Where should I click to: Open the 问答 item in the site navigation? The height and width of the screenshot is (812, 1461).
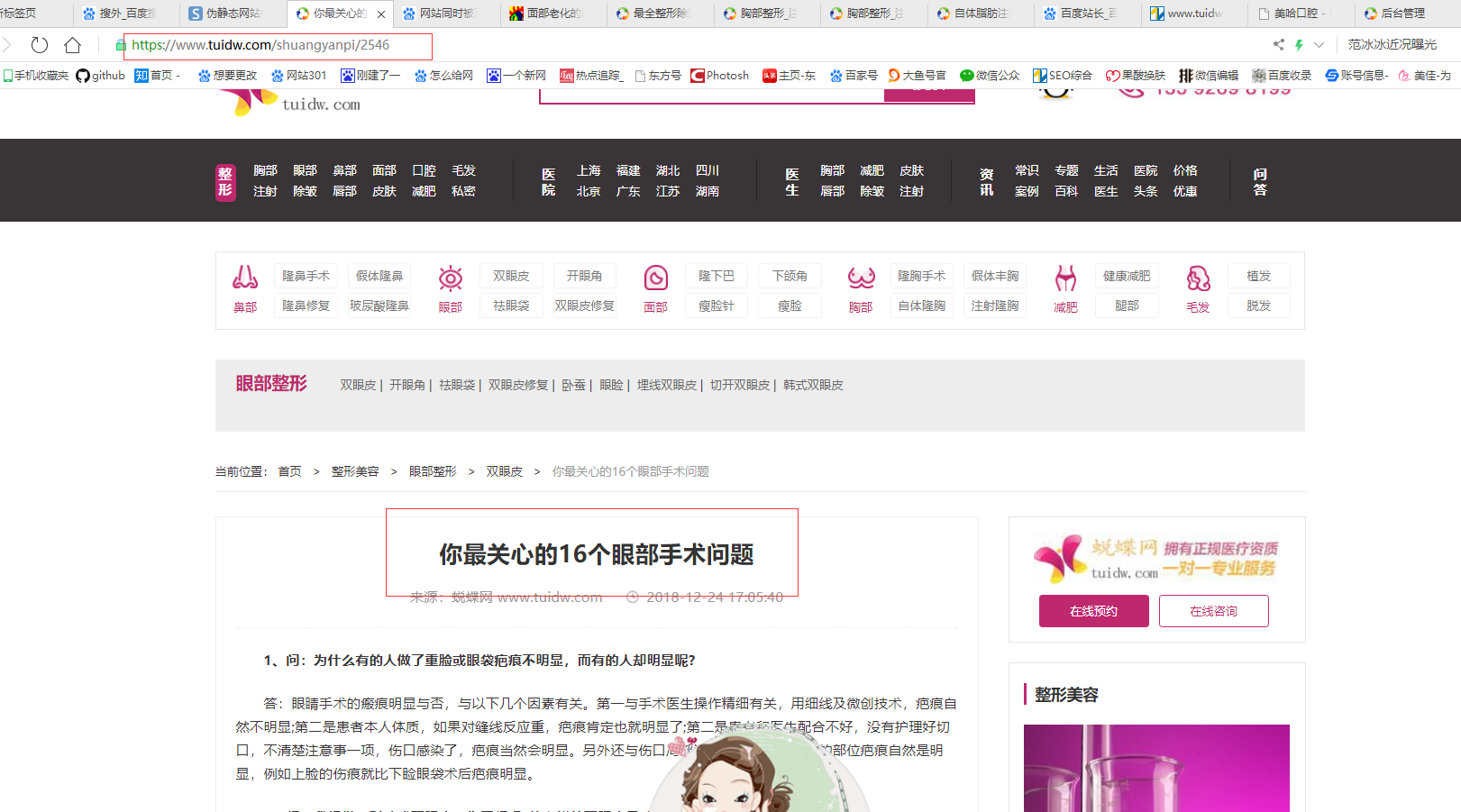[x=1260, y=180]
